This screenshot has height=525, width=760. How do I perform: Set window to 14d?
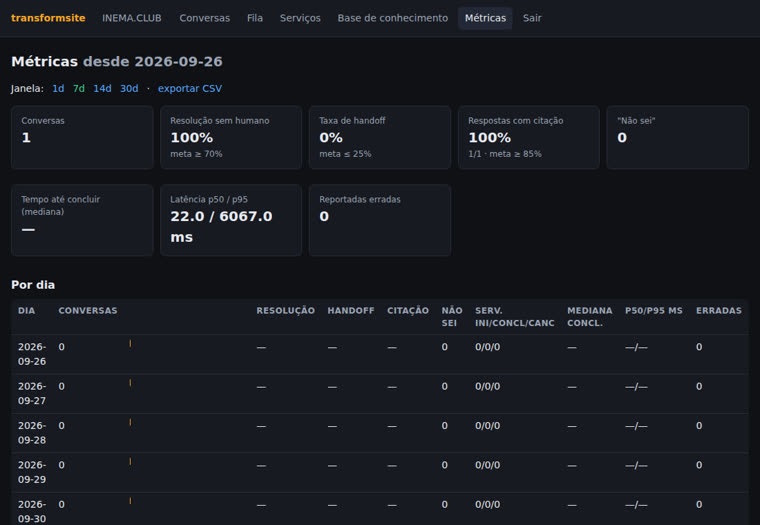point(102,88)
